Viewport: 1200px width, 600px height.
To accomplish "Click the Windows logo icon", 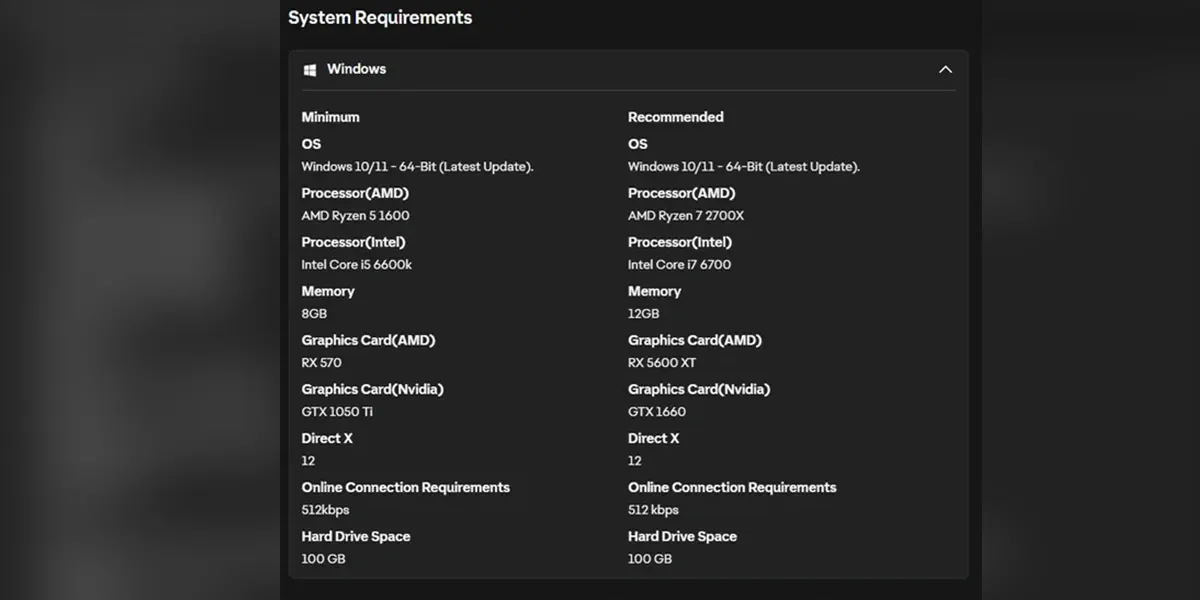I will [310, 70].
